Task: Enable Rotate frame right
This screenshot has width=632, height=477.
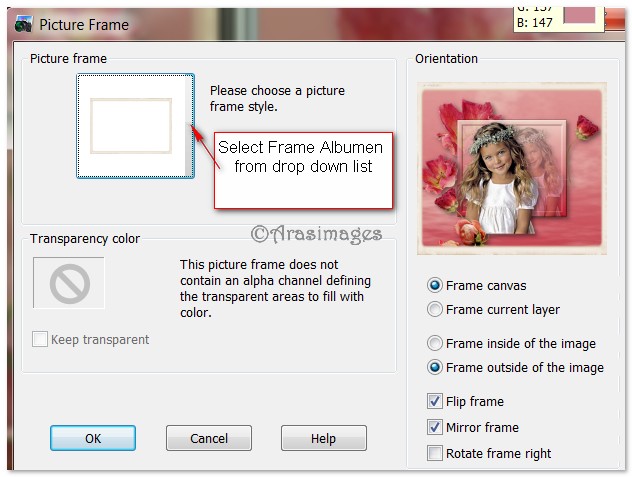Action: point(435,453)
